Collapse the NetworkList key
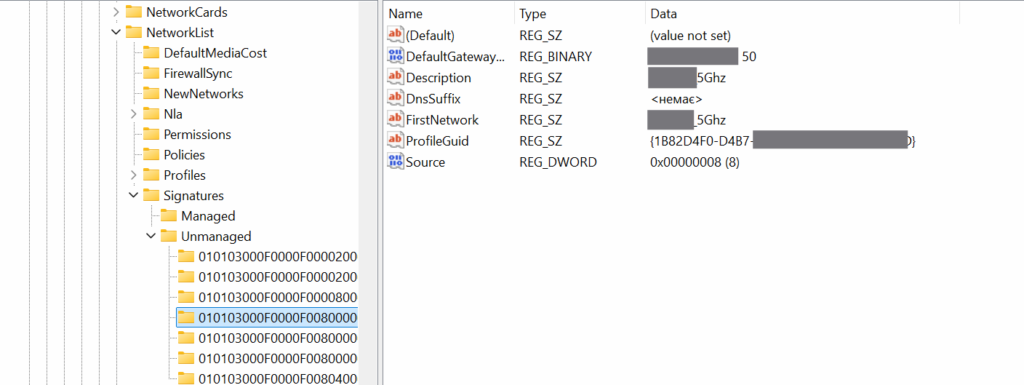The image size is (1024, 385). click(x=116, y=32)
